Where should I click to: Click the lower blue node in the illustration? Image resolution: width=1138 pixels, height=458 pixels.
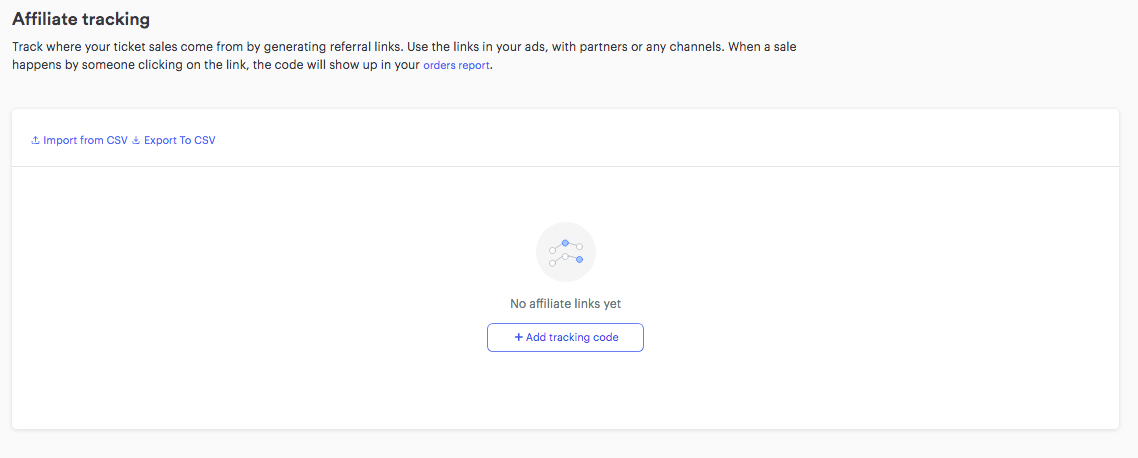pyautogui.click(x=579, y=259)
